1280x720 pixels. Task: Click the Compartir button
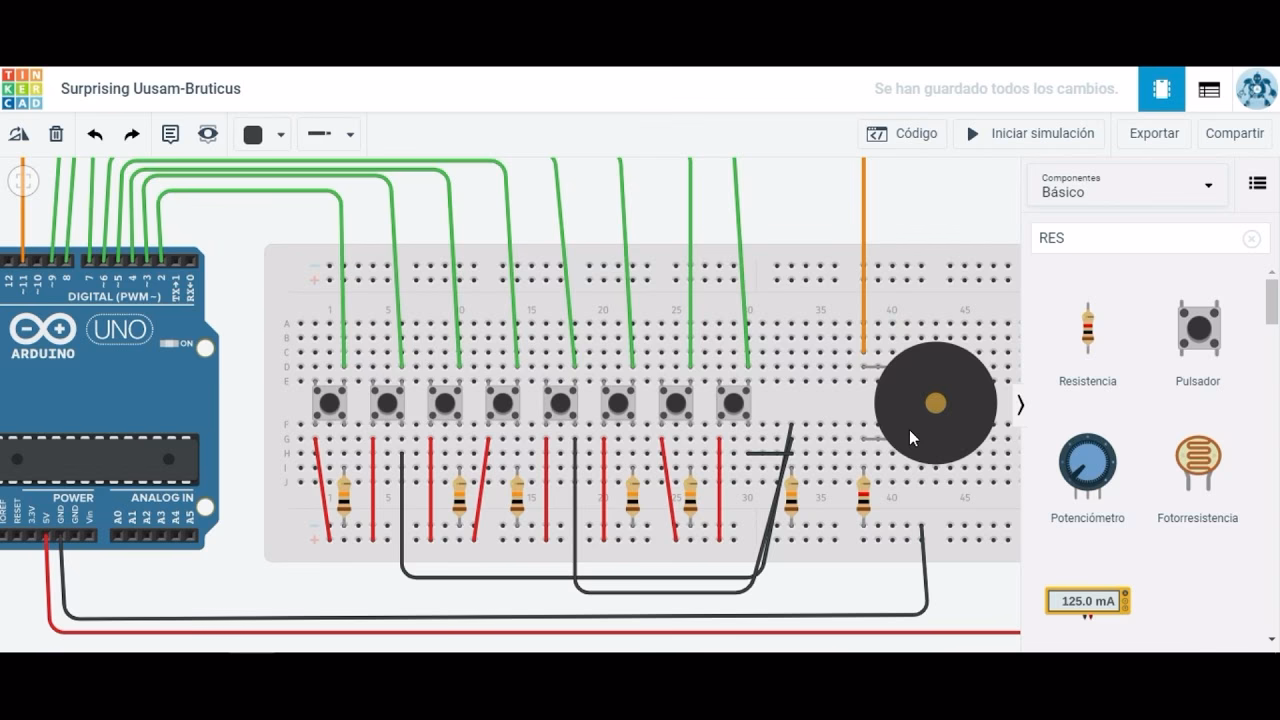pyautogui.click(x=1234, y=133)
